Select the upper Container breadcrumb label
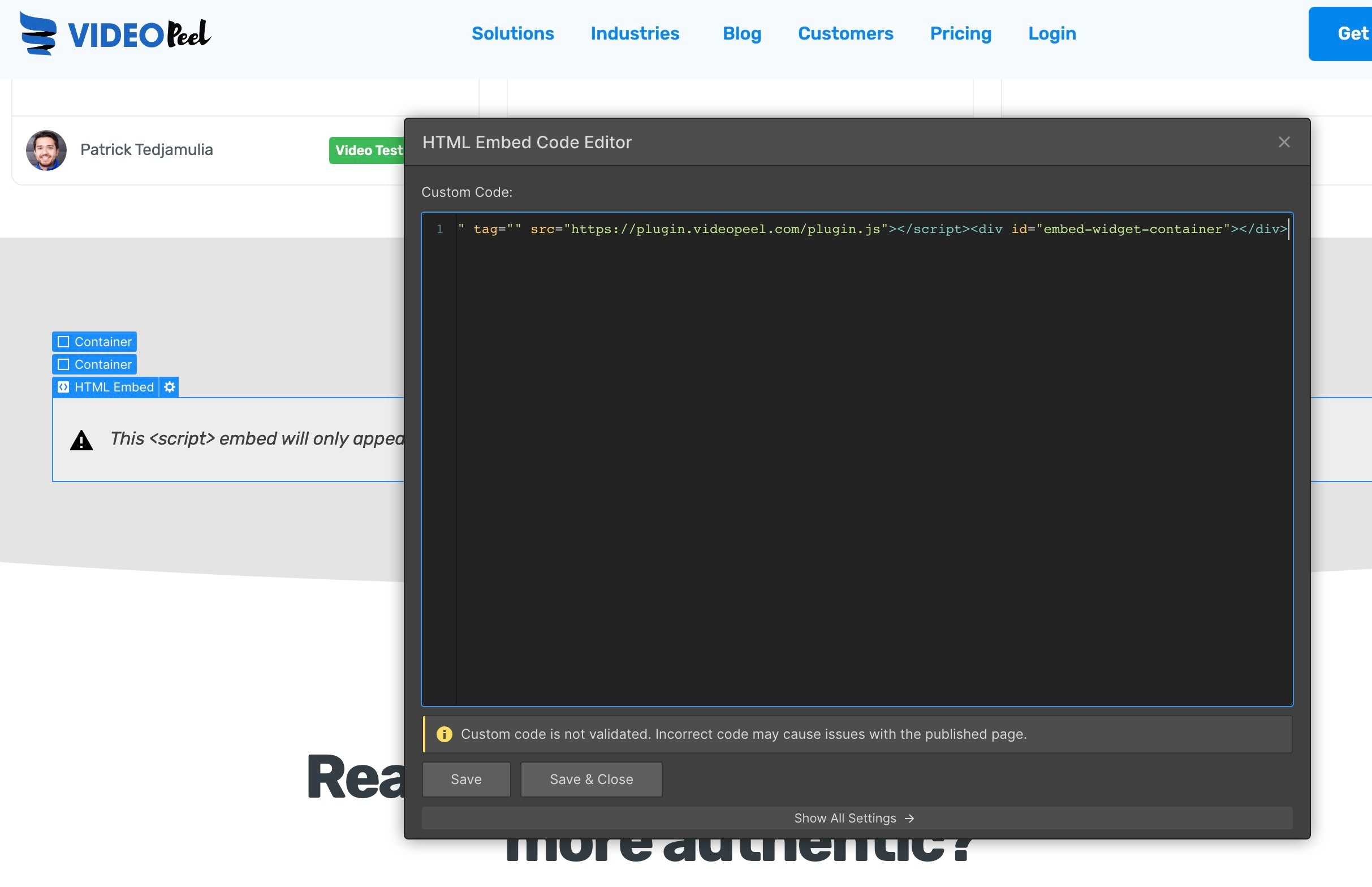The image size is (1372, 887). click(94, 342)
